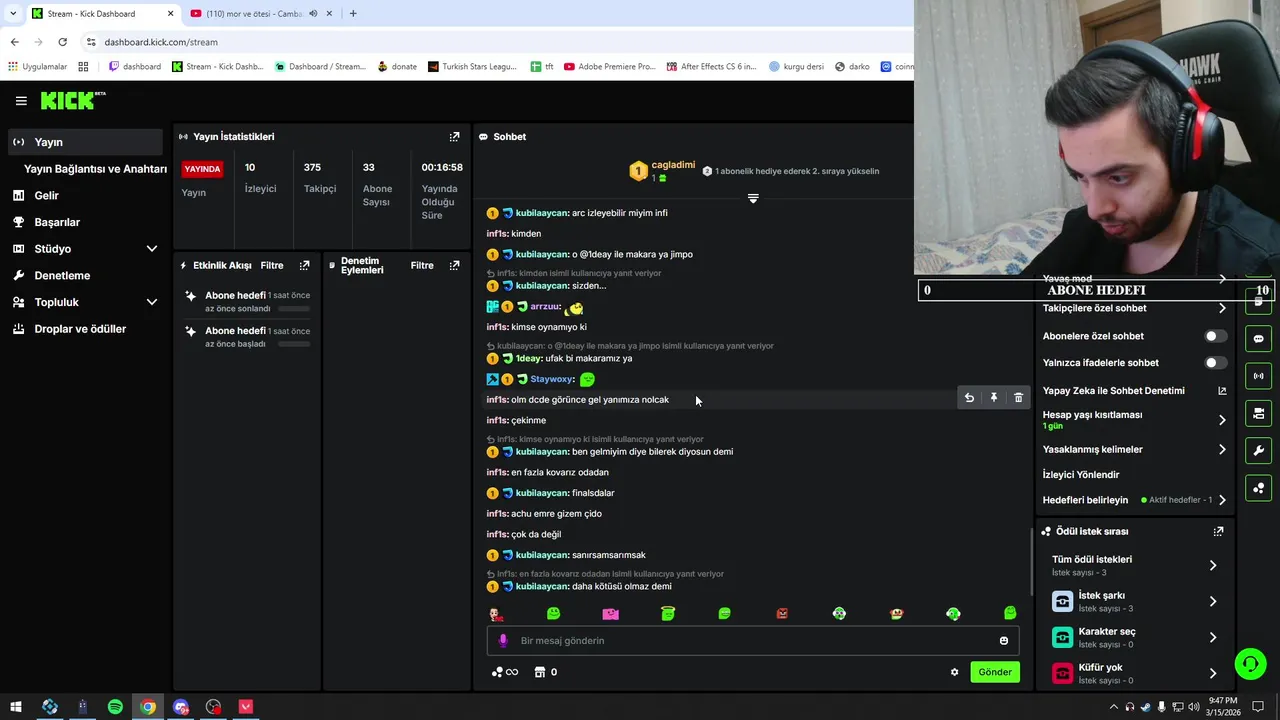Image resolution: width=1280 pixels, height=720 pixels.
Task: Click cagladimi in the gift leaderboard
Action: tap(673, 165)
